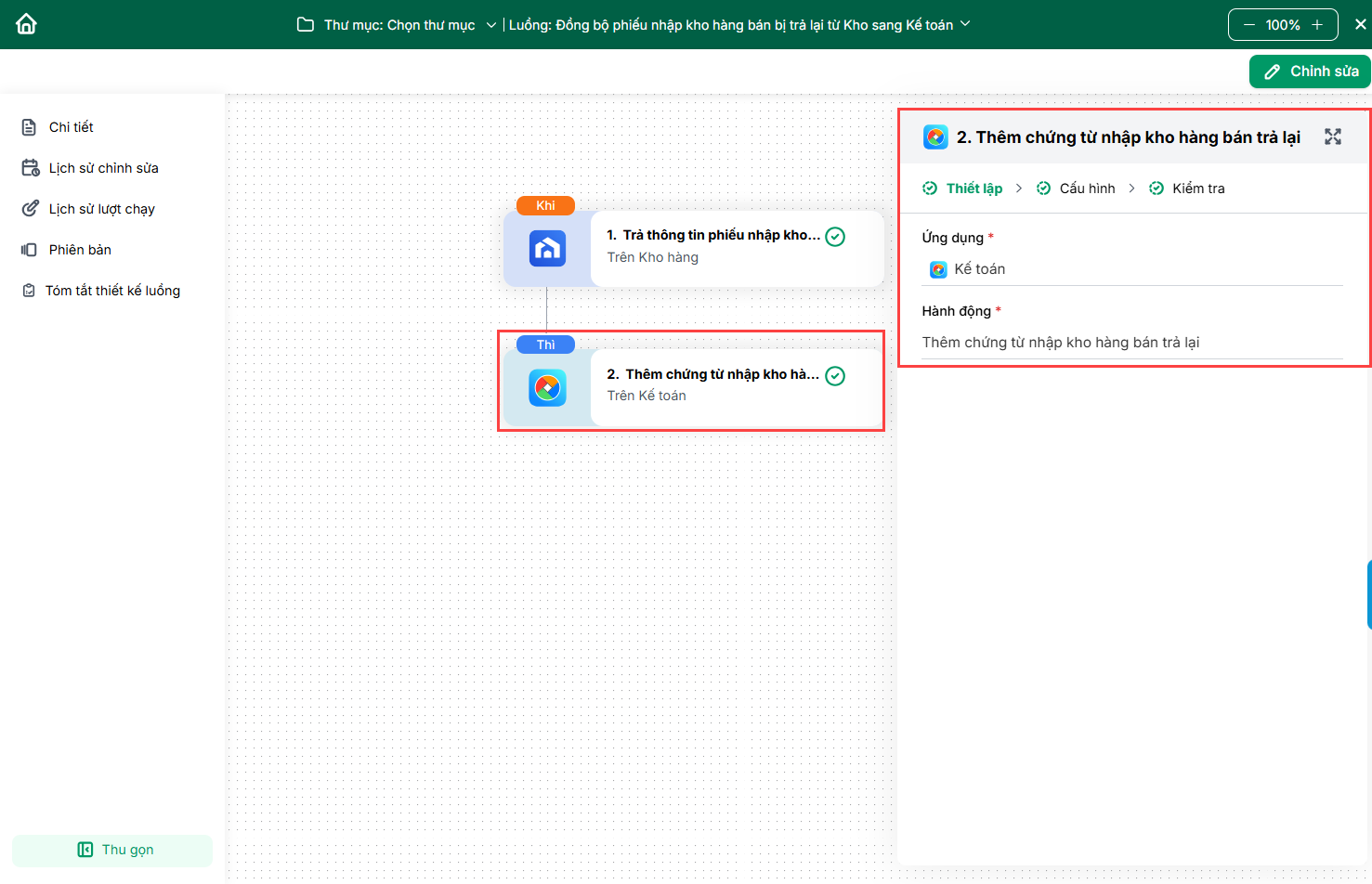Viewport: 1372px width, 884px height.
Task: Click the expand panel icon beside step title
Action: 1332,137
